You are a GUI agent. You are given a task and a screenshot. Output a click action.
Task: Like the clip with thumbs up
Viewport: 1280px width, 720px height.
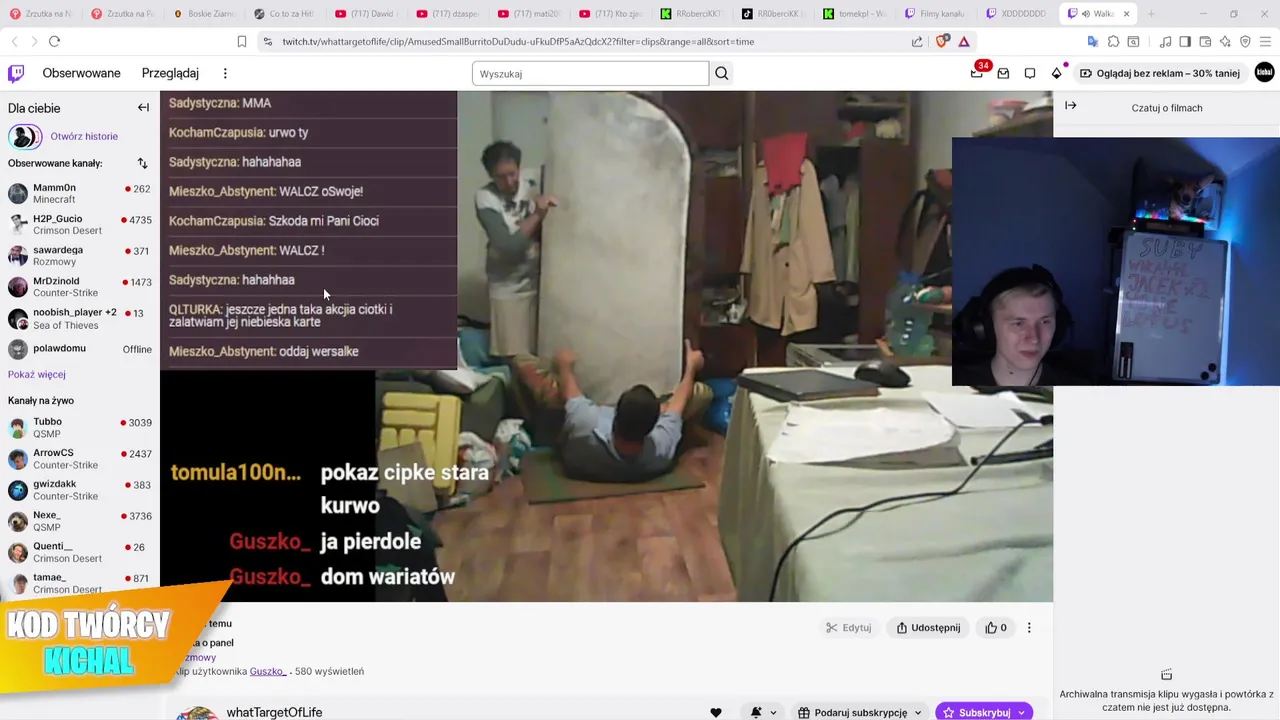(996, 628)
